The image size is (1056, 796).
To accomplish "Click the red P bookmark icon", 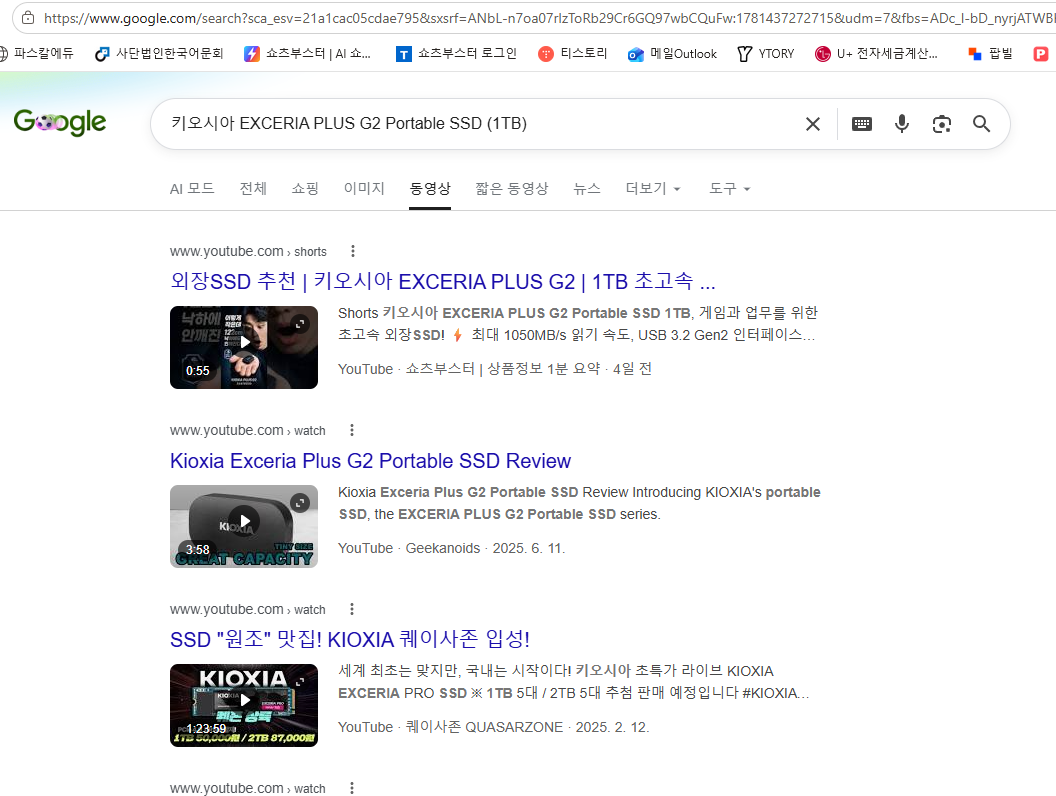I will (x=1041, y=54).
